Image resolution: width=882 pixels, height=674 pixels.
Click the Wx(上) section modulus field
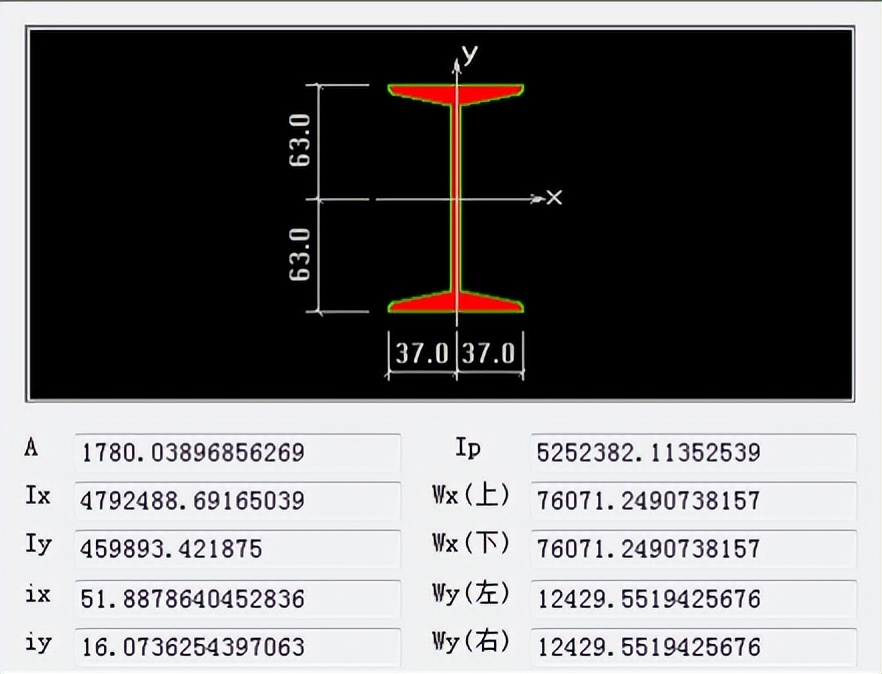pos(693,500)
